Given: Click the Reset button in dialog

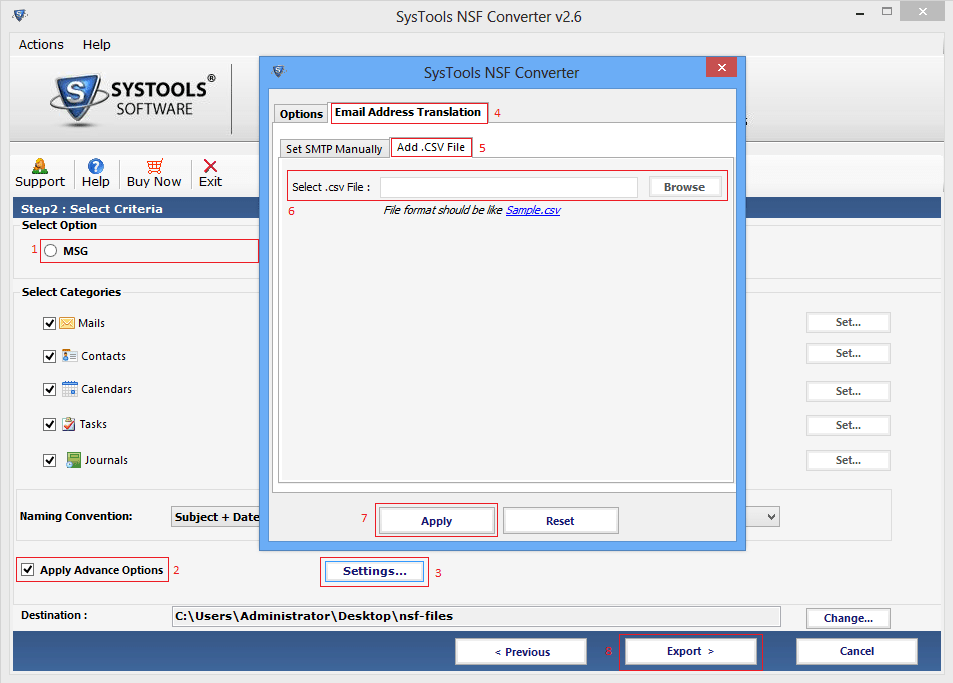Looking at the screenshot, I should pyautogui.click(x=560, y=521).
